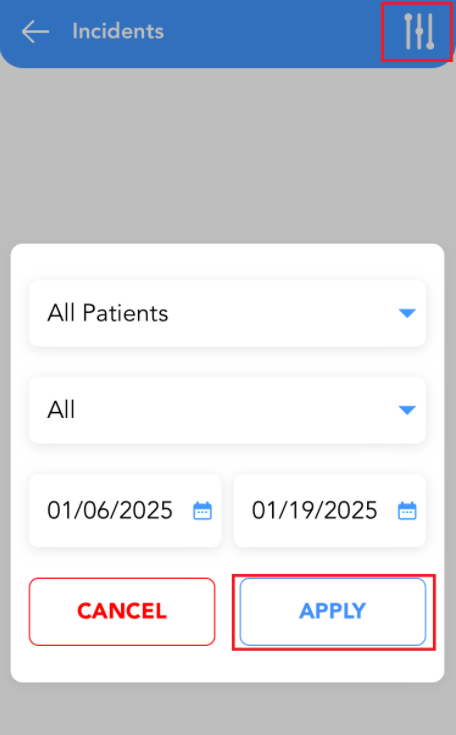
Task: Click the blue APPLY button
Action: coord(333,611)
